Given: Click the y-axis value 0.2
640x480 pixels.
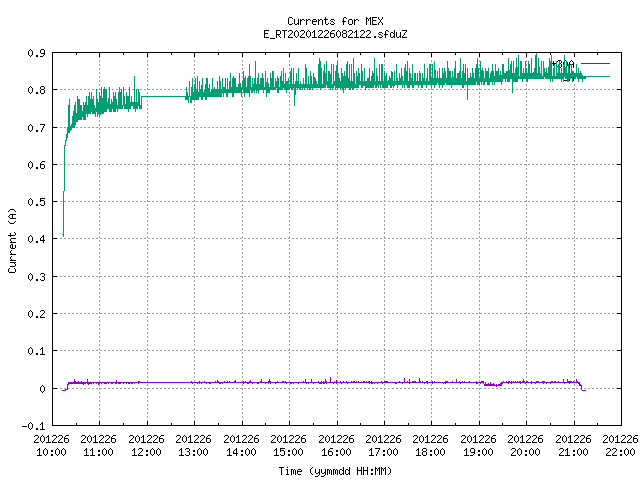Looking at the screenshot, I should (x=36, y=314).
